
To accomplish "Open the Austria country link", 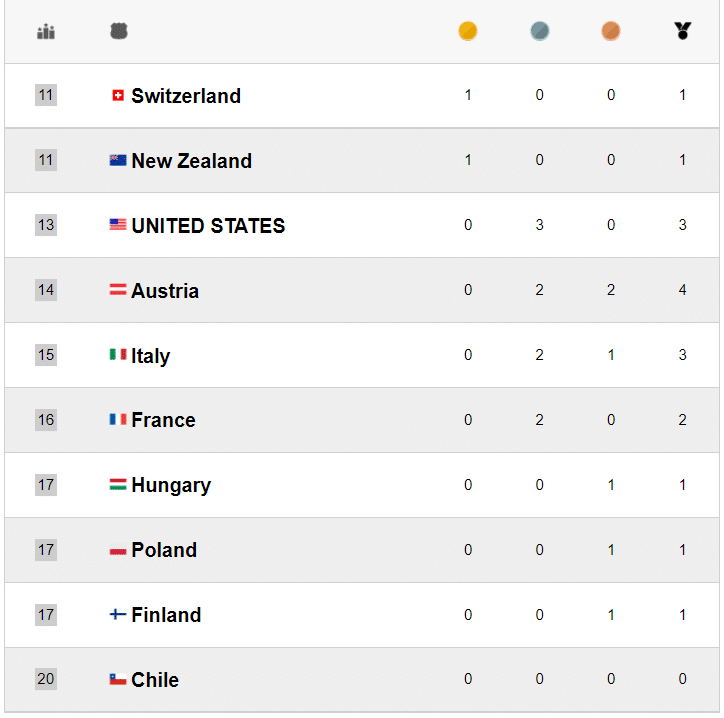I will (x=165, y=291).
